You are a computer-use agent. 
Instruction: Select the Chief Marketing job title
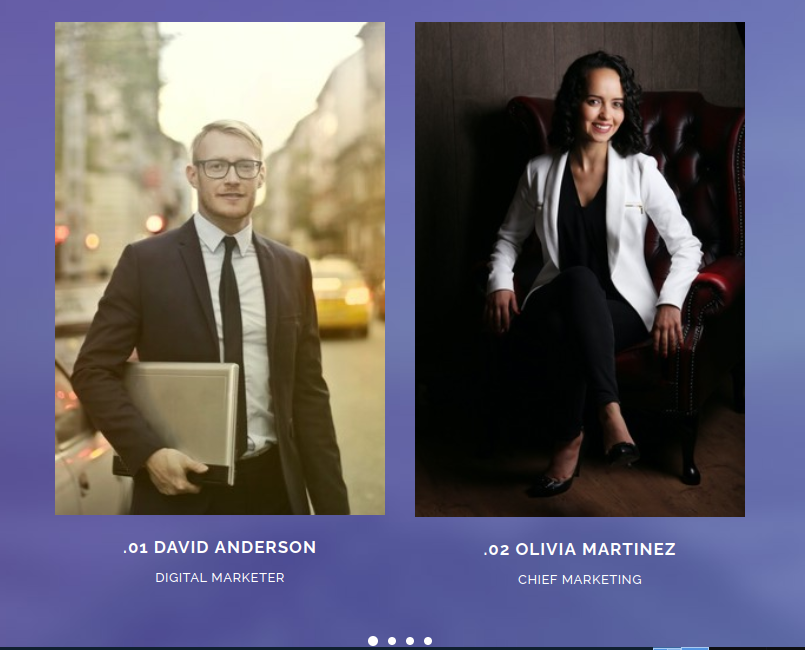point(580,580)
